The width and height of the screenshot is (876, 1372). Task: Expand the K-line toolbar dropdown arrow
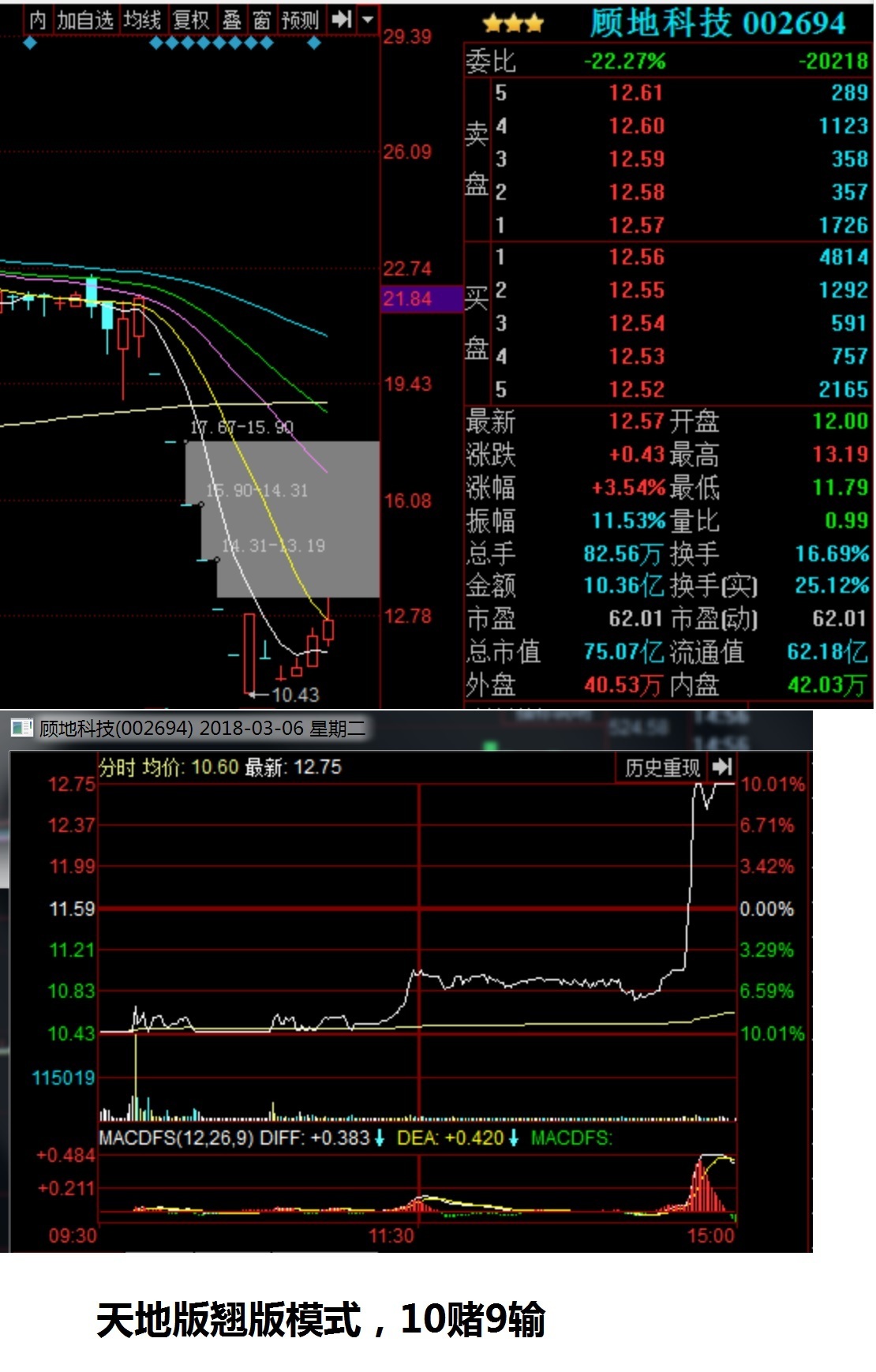click(368, 20)
